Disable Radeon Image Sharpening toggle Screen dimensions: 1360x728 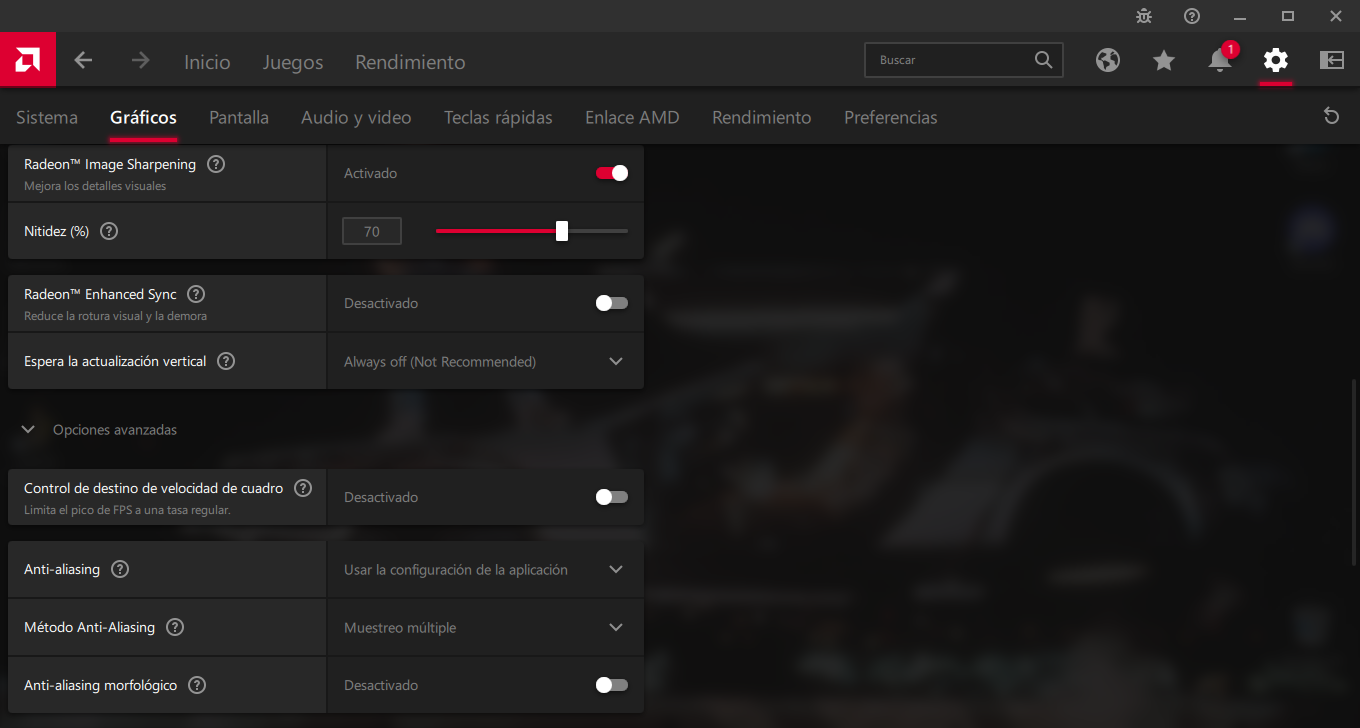click(612, 173)
